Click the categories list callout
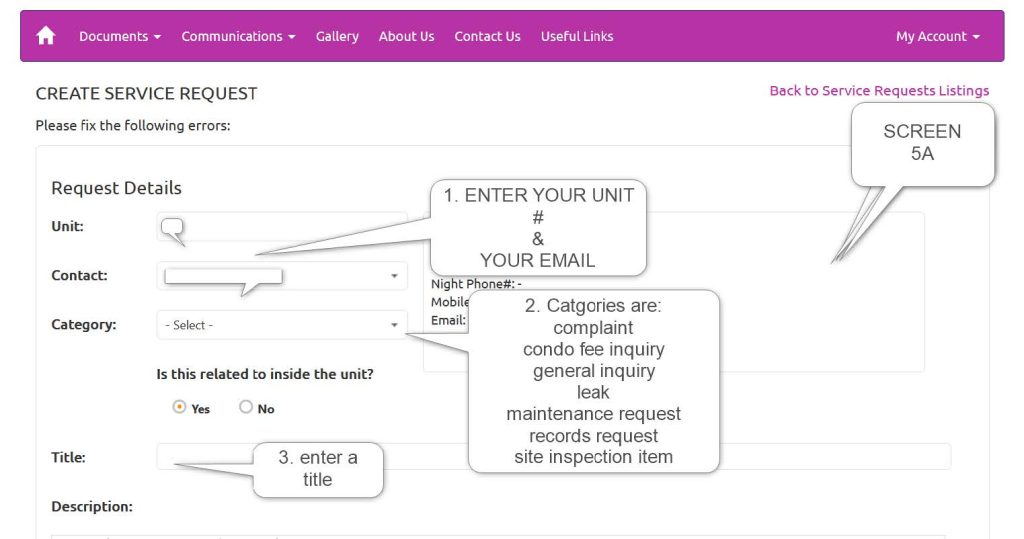1024x539 pixels. (593, 381)
